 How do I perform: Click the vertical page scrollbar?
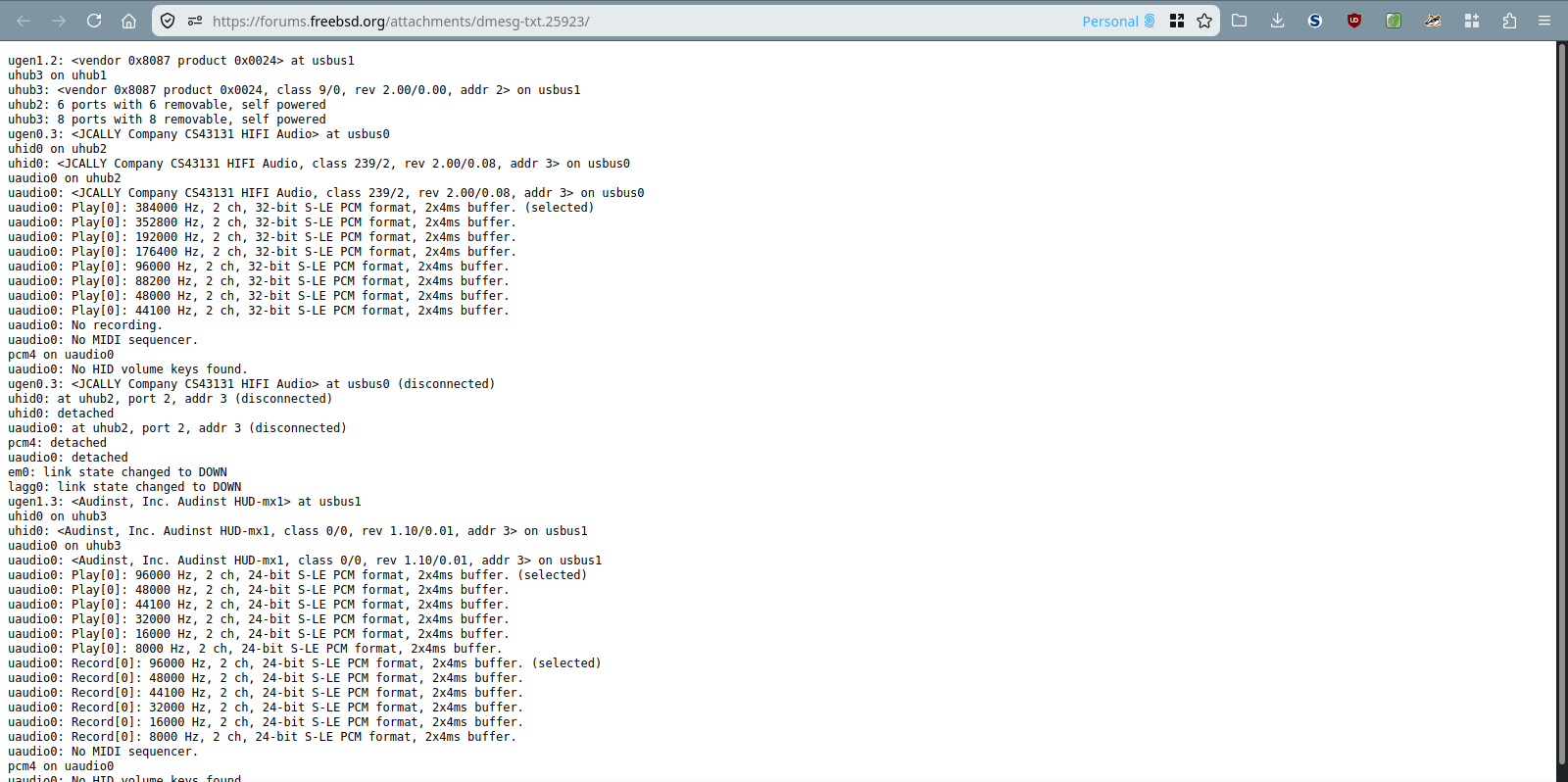click(1562, 392)
